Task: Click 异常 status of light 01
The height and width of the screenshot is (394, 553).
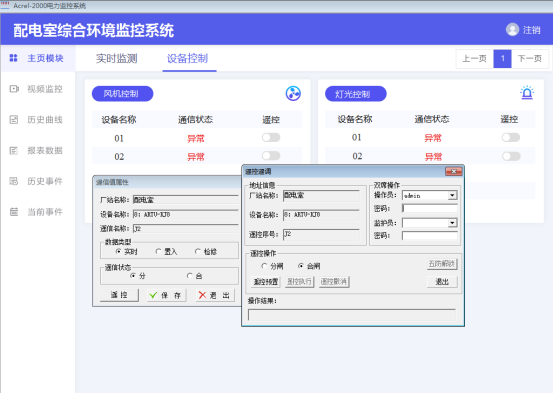Action: 433,138
